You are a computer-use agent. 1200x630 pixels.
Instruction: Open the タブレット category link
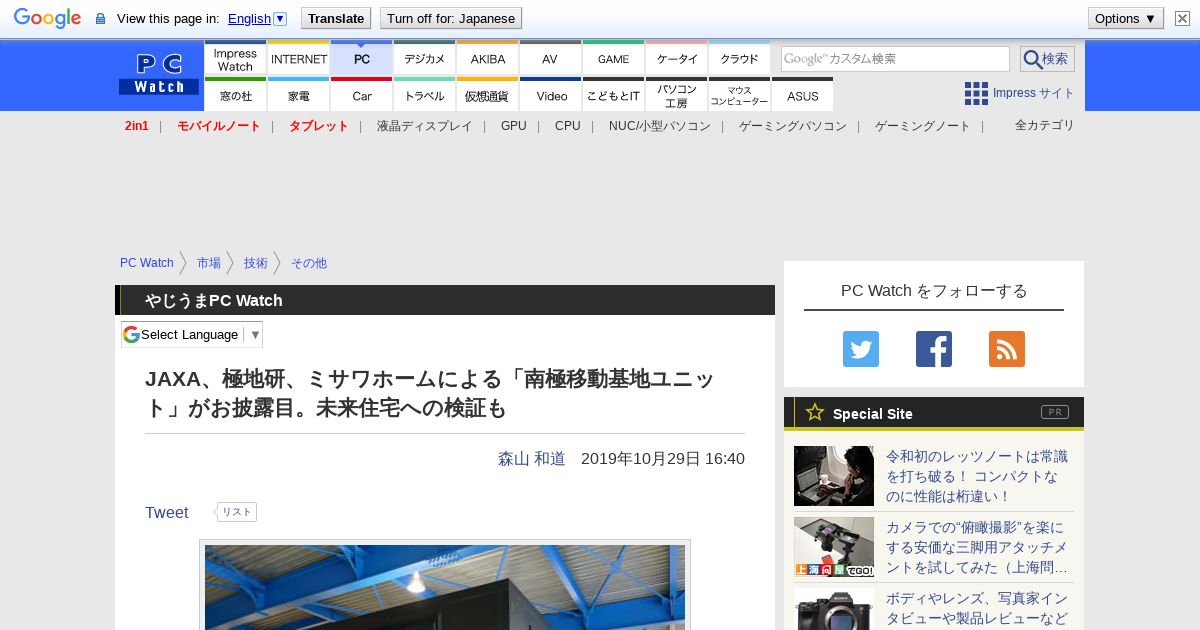click(x=319, y=126)
